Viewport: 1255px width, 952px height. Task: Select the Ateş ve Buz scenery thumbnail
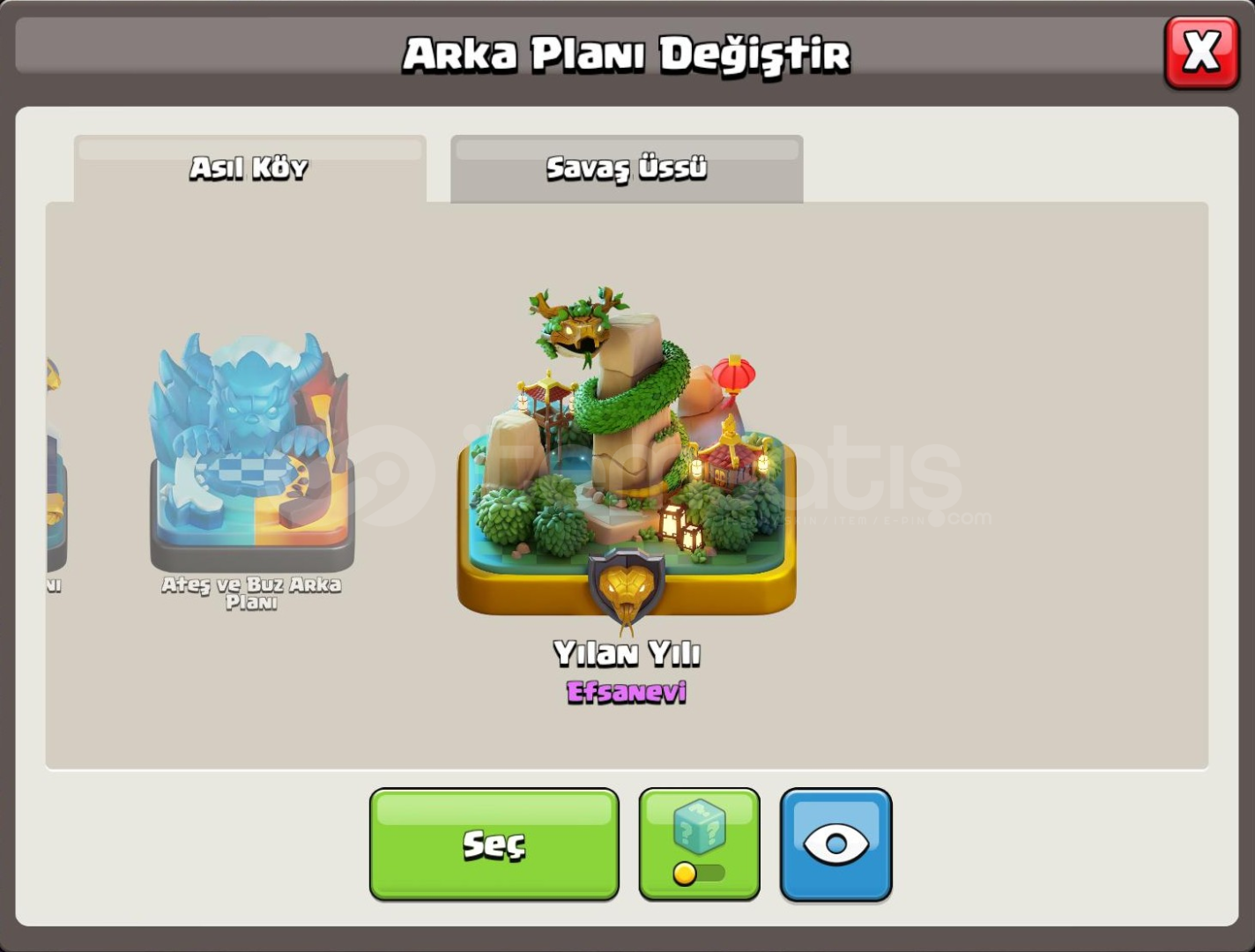coord(252,452)
